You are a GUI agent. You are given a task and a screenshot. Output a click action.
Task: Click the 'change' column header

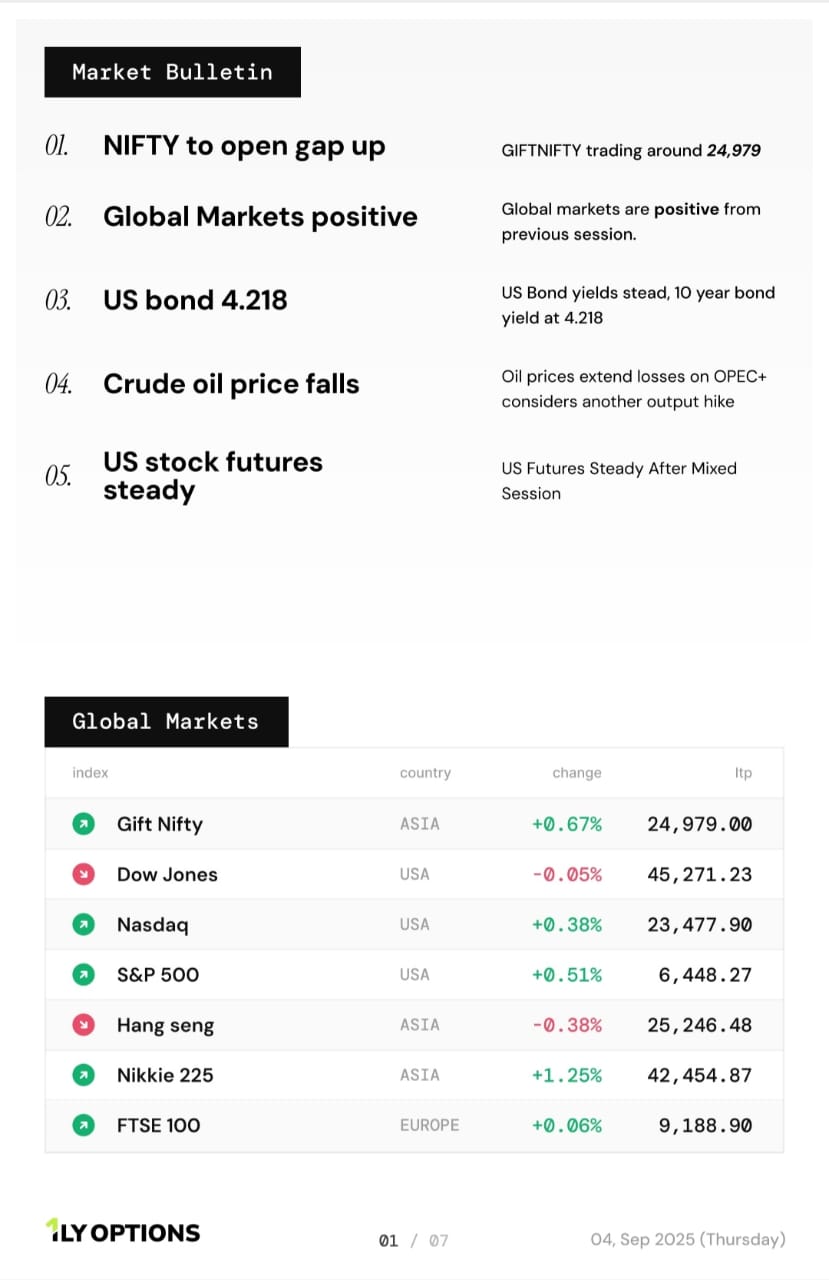(577, 773)
